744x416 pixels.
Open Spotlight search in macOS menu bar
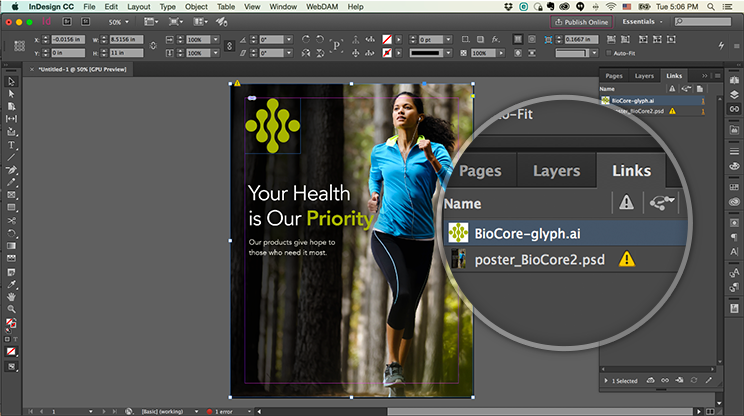711,7
